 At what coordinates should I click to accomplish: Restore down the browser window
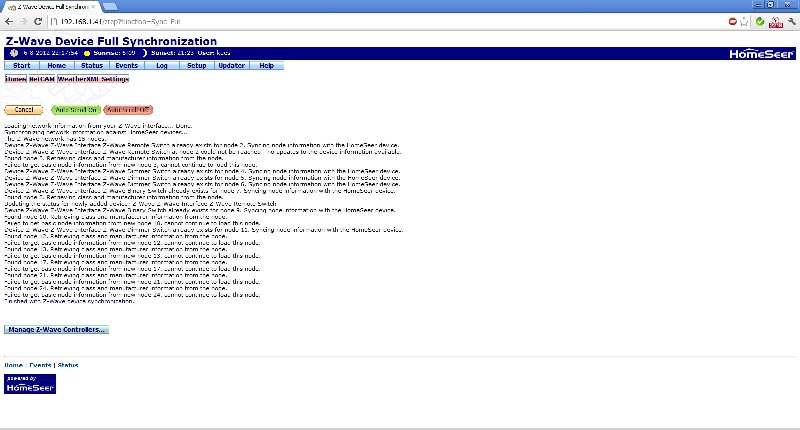pos(770,5)
